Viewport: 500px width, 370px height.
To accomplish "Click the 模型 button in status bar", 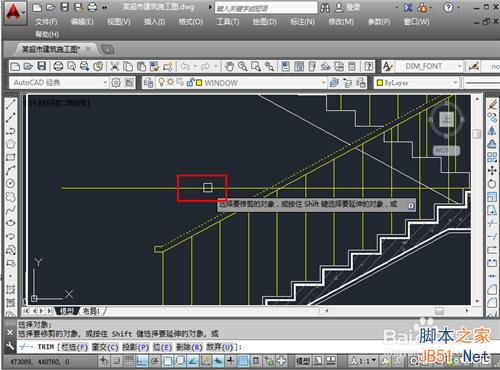I will [303, 361].
